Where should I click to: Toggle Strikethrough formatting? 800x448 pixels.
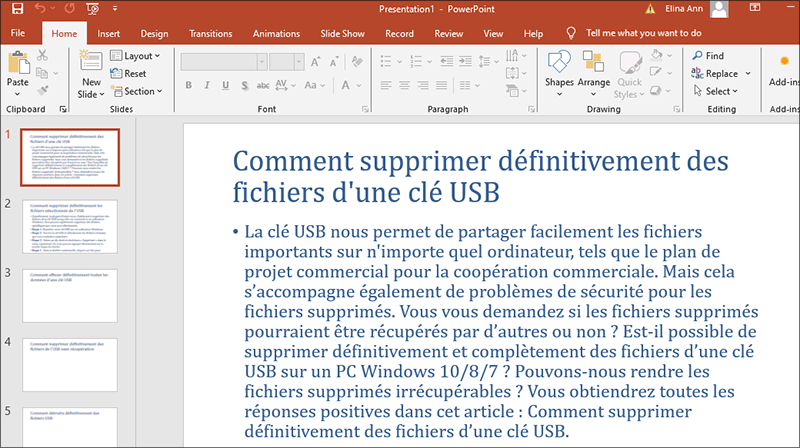[263, 85]
